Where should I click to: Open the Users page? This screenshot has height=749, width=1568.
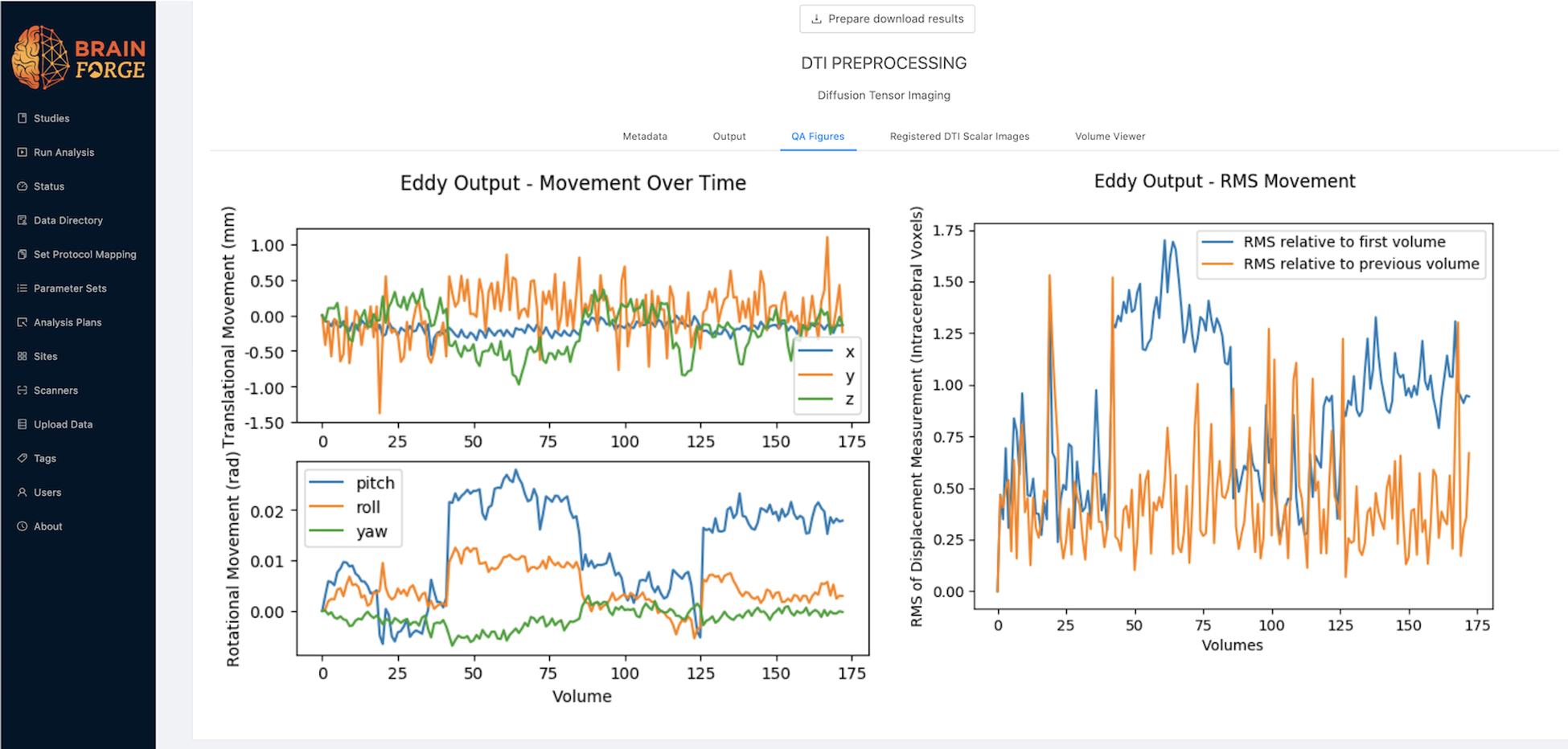pos(47,492)
